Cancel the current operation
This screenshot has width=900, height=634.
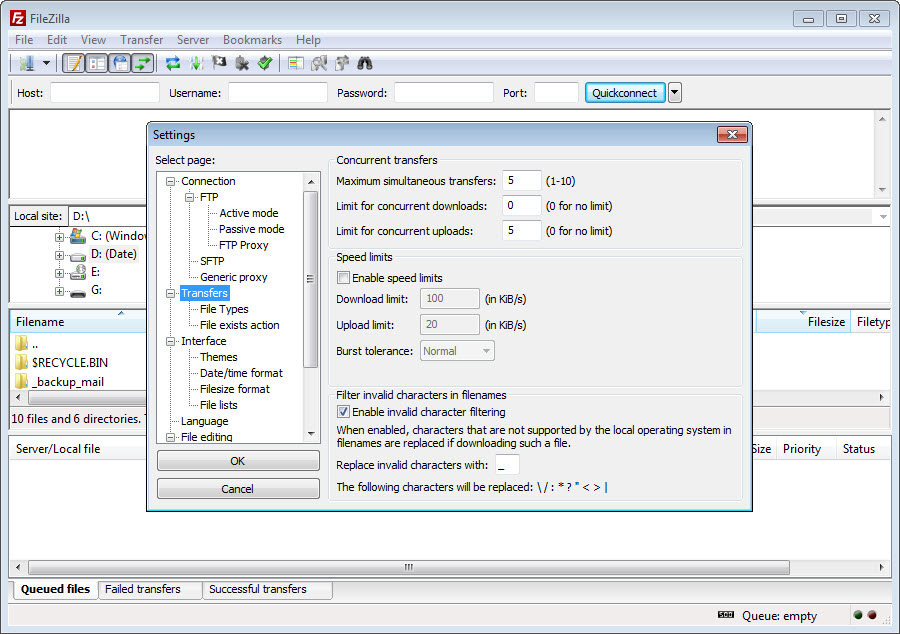click(x=219, y=63)
